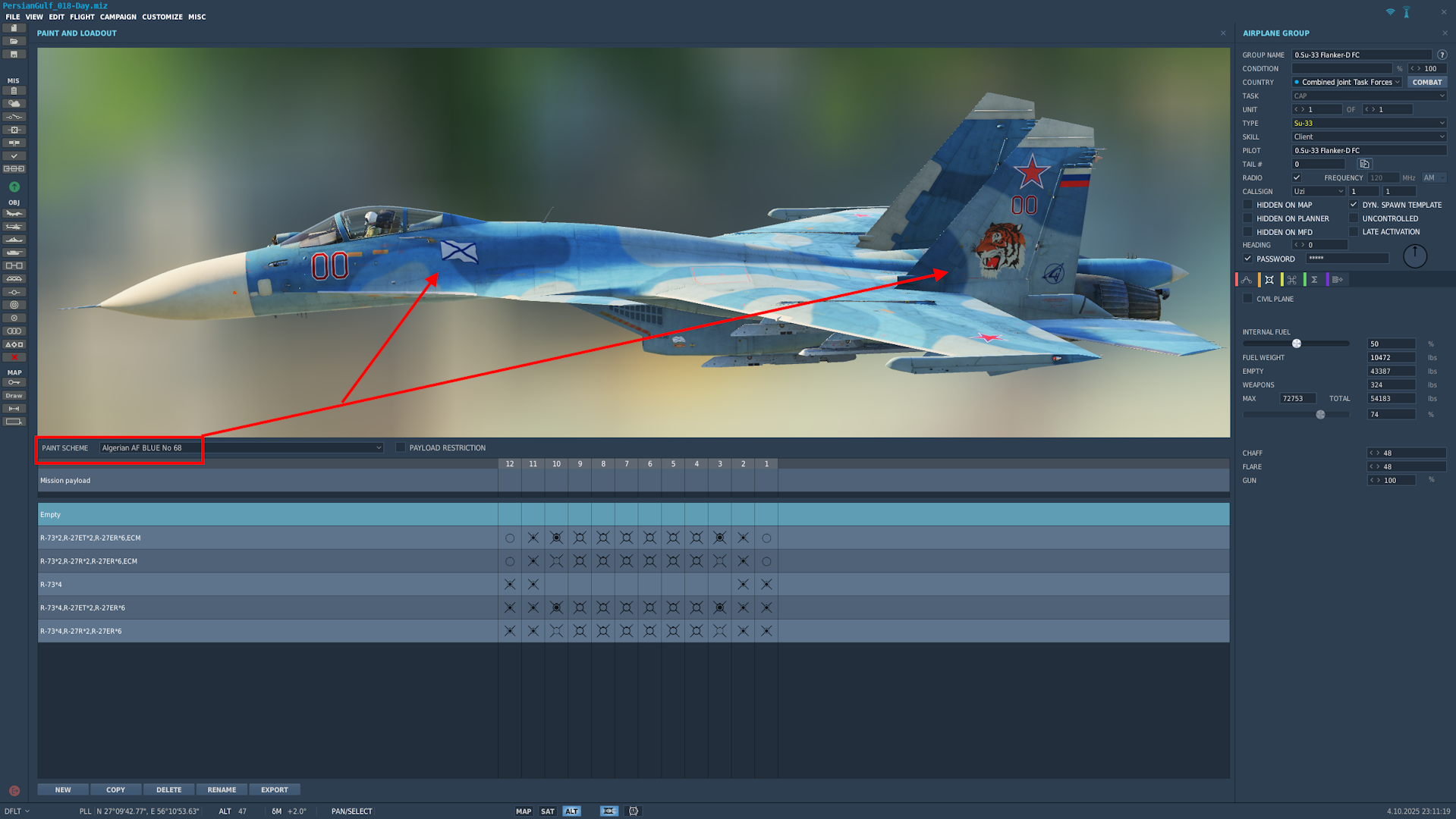Expand the Task dropdown

1369,96
